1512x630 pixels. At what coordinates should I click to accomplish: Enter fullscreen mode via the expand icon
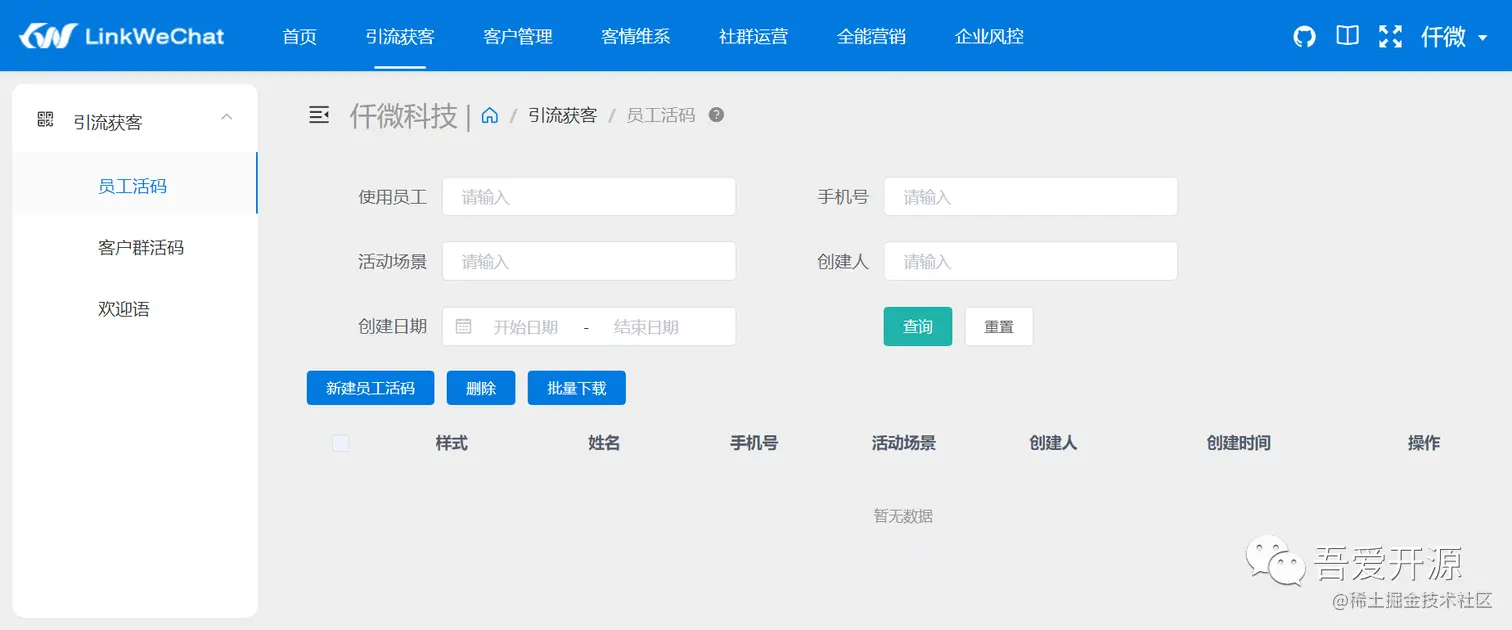(1390, 35)
